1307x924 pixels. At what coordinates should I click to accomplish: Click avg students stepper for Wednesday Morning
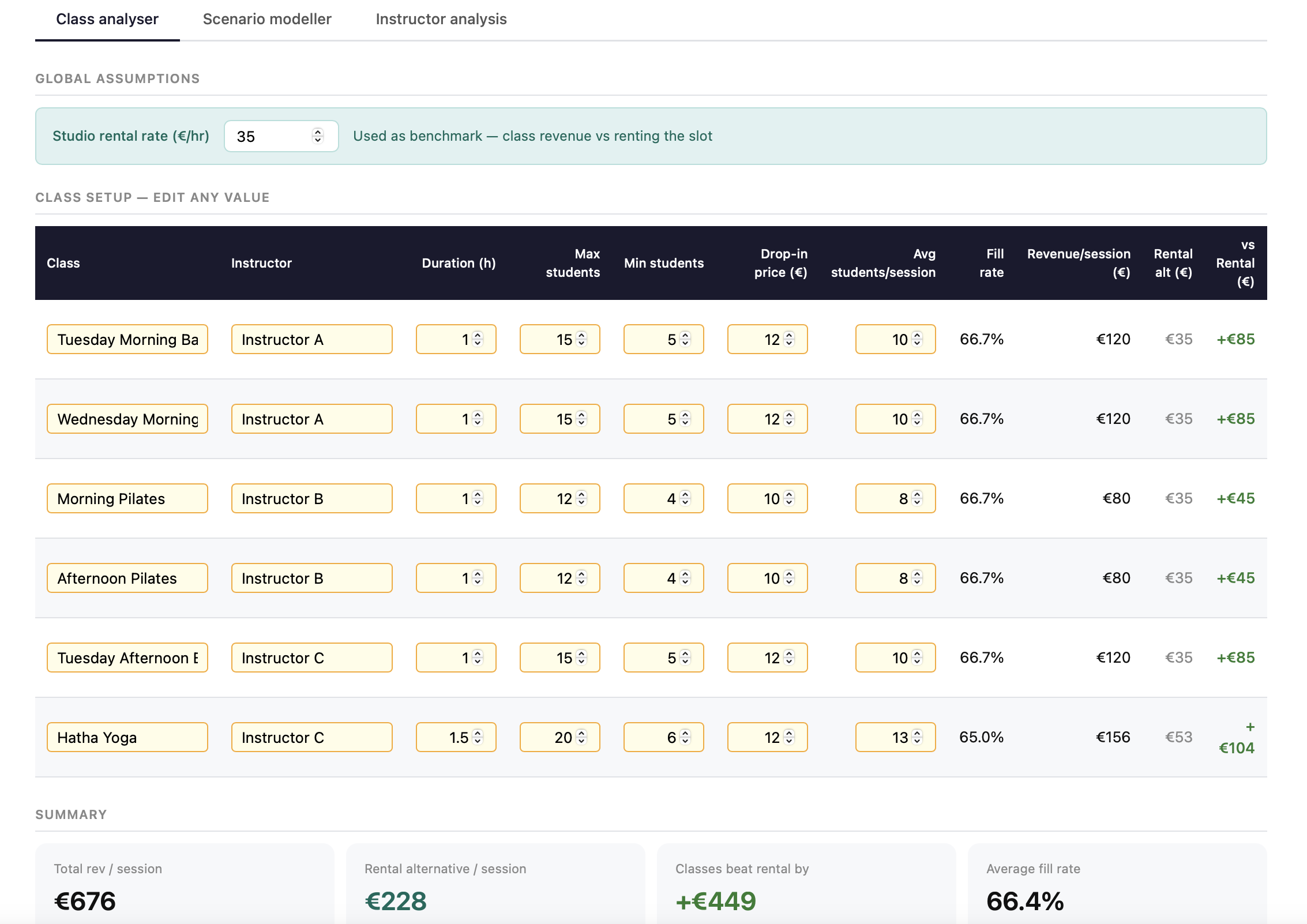point(917,419)
